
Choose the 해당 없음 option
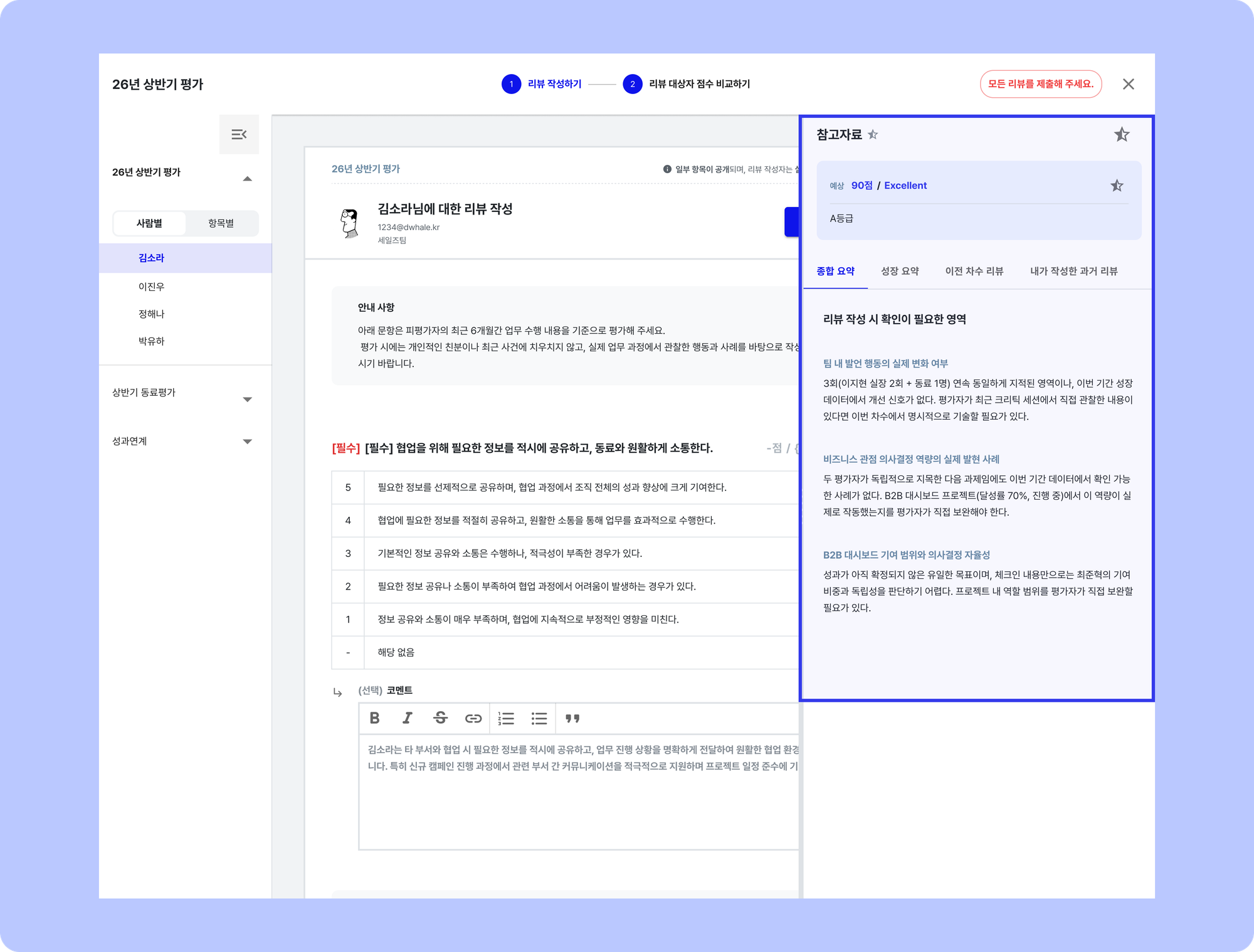click(565, 652)
